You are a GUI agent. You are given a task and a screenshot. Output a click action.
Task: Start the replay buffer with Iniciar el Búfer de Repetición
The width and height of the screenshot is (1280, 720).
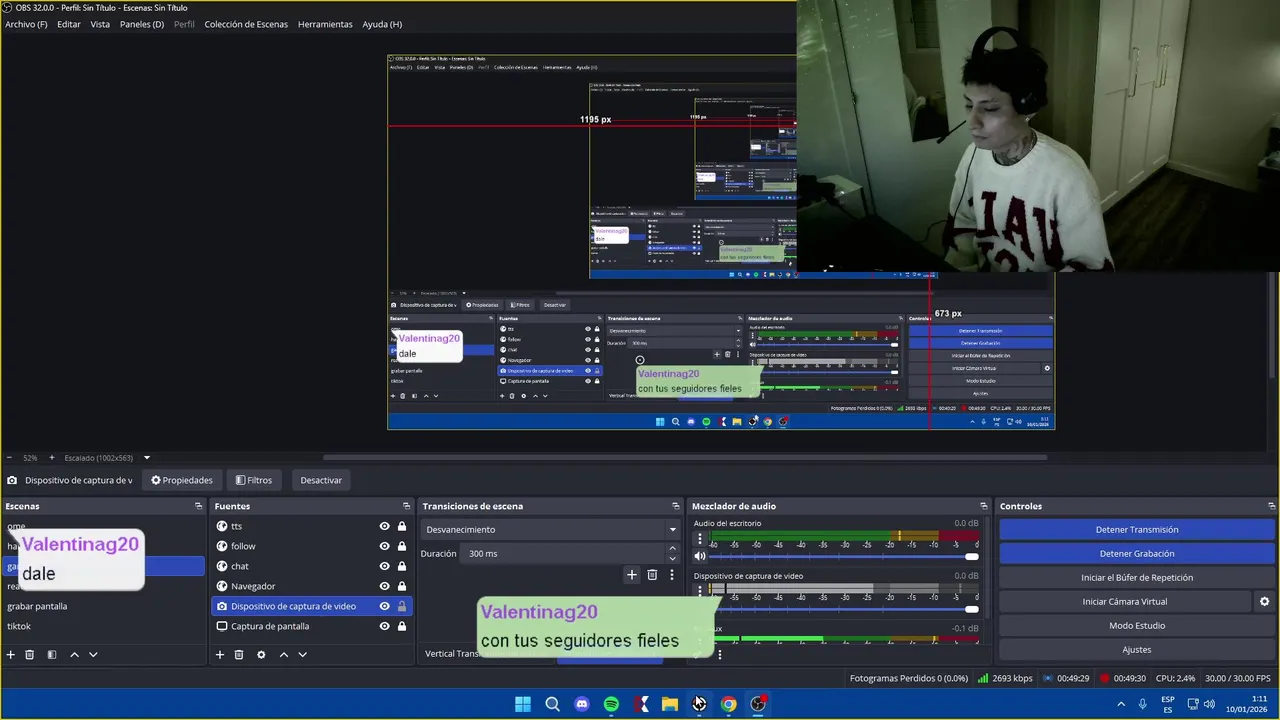(1137, 578)
